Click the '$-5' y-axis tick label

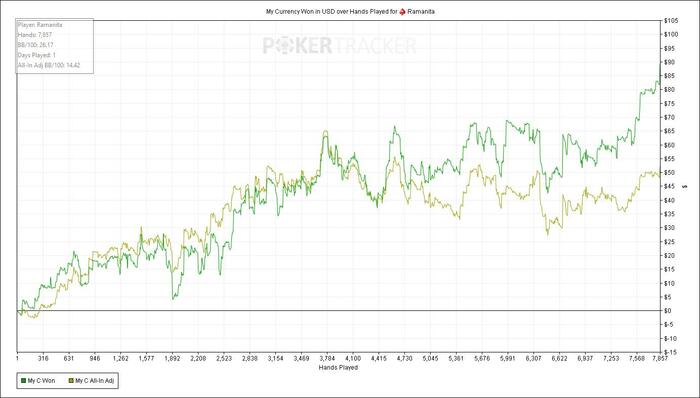pyautogui.click(x=670, y=324)
